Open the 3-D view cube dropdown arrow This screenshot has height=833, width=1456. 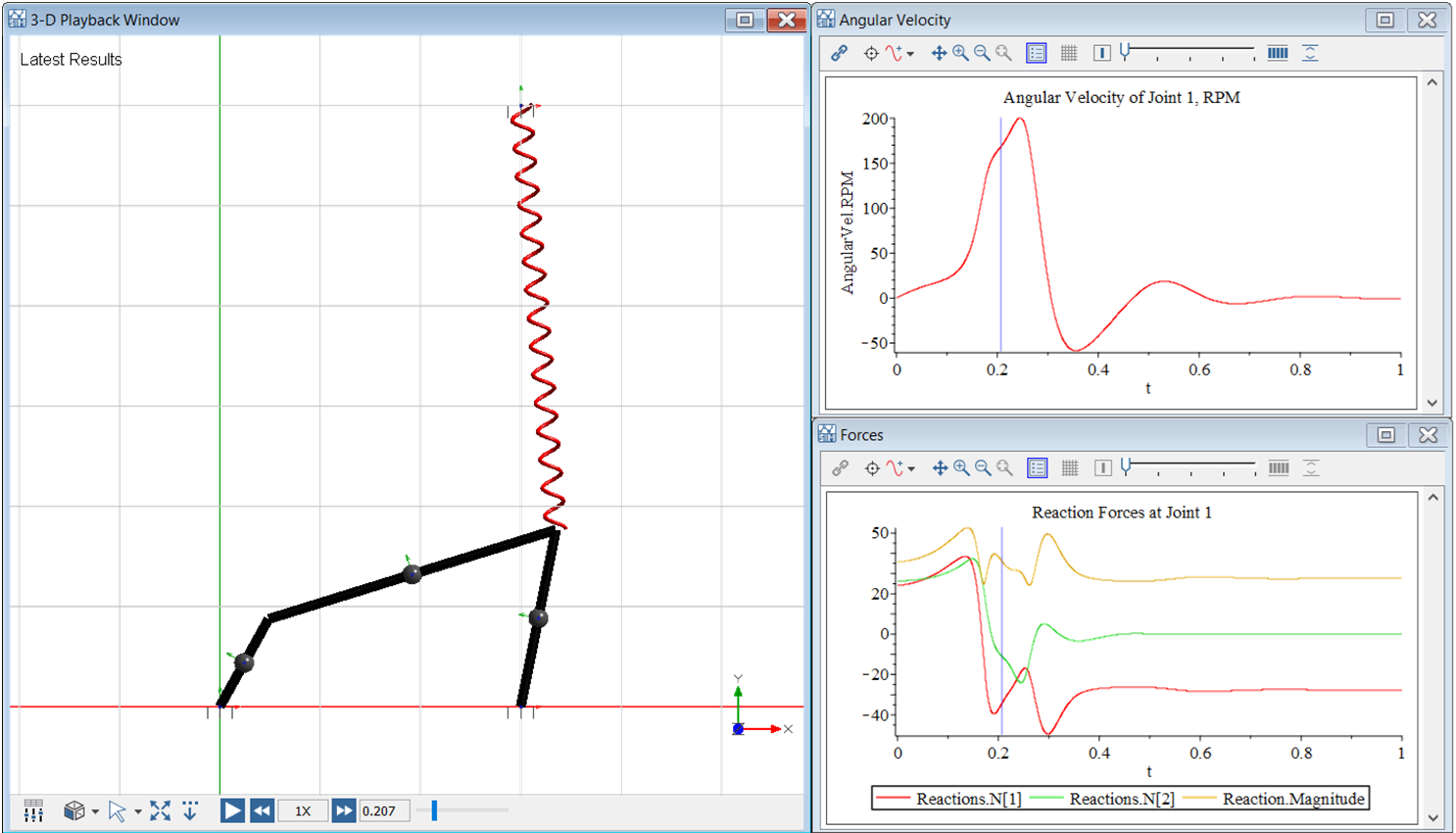(x=95, y=811)
